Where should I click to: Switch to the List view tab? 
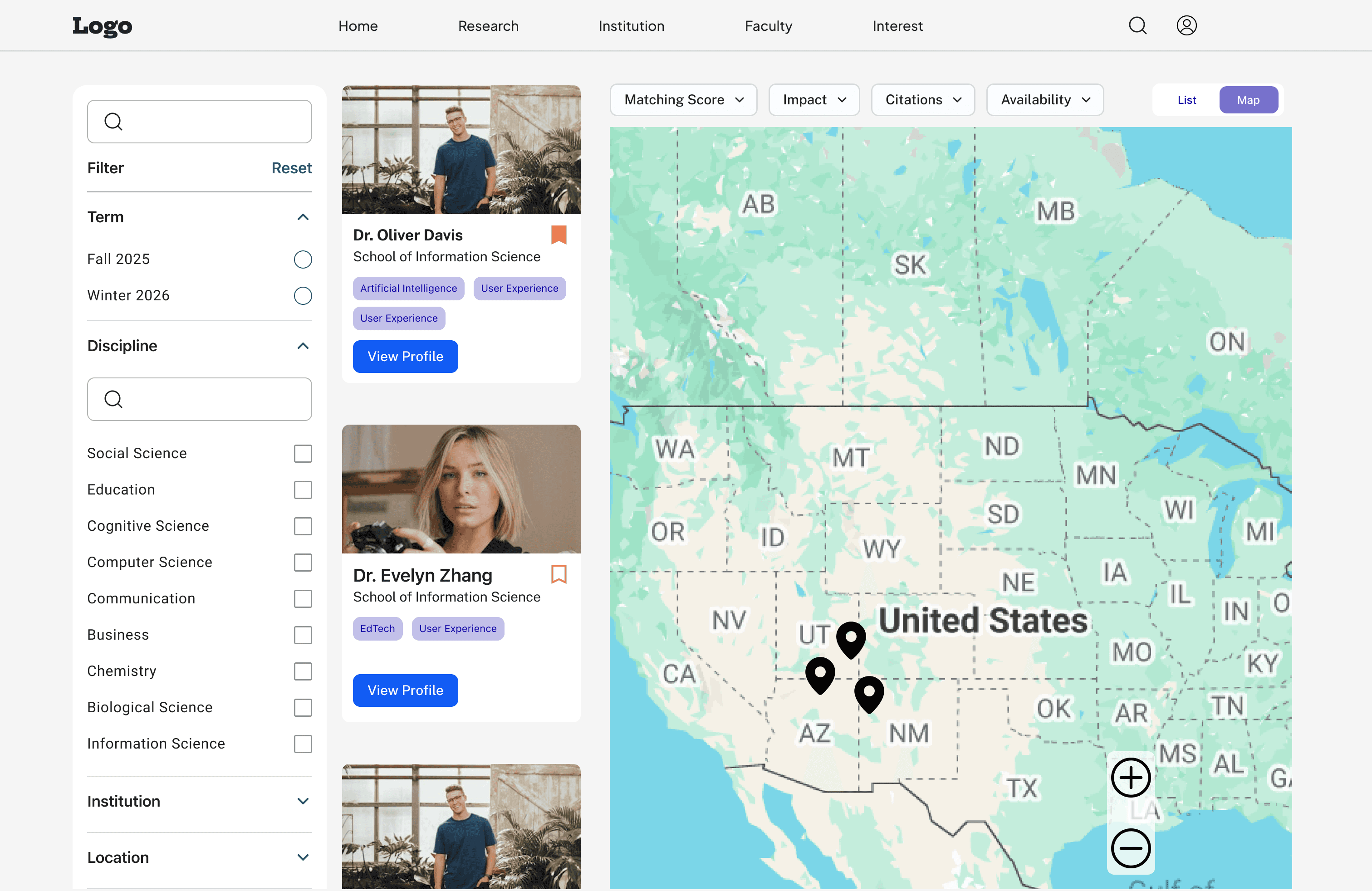(1186, 100)
